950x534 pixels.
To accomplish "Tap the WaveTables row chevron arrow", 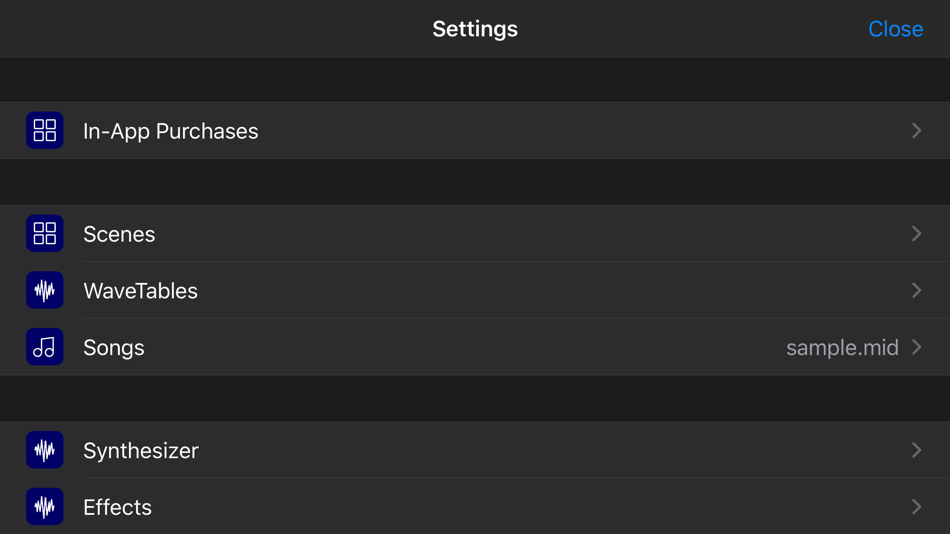I will click(916, 291).
